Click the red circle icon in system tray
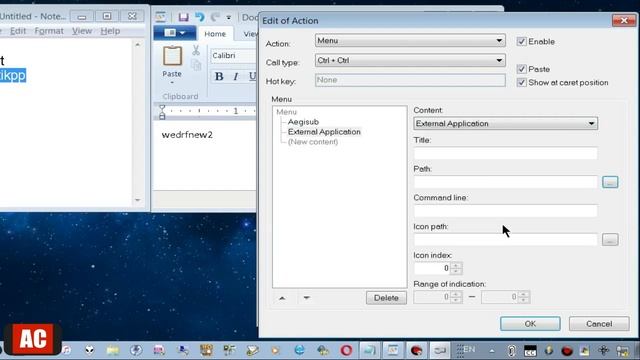This screenshot has width=640, height=360. tap(567, 351)
